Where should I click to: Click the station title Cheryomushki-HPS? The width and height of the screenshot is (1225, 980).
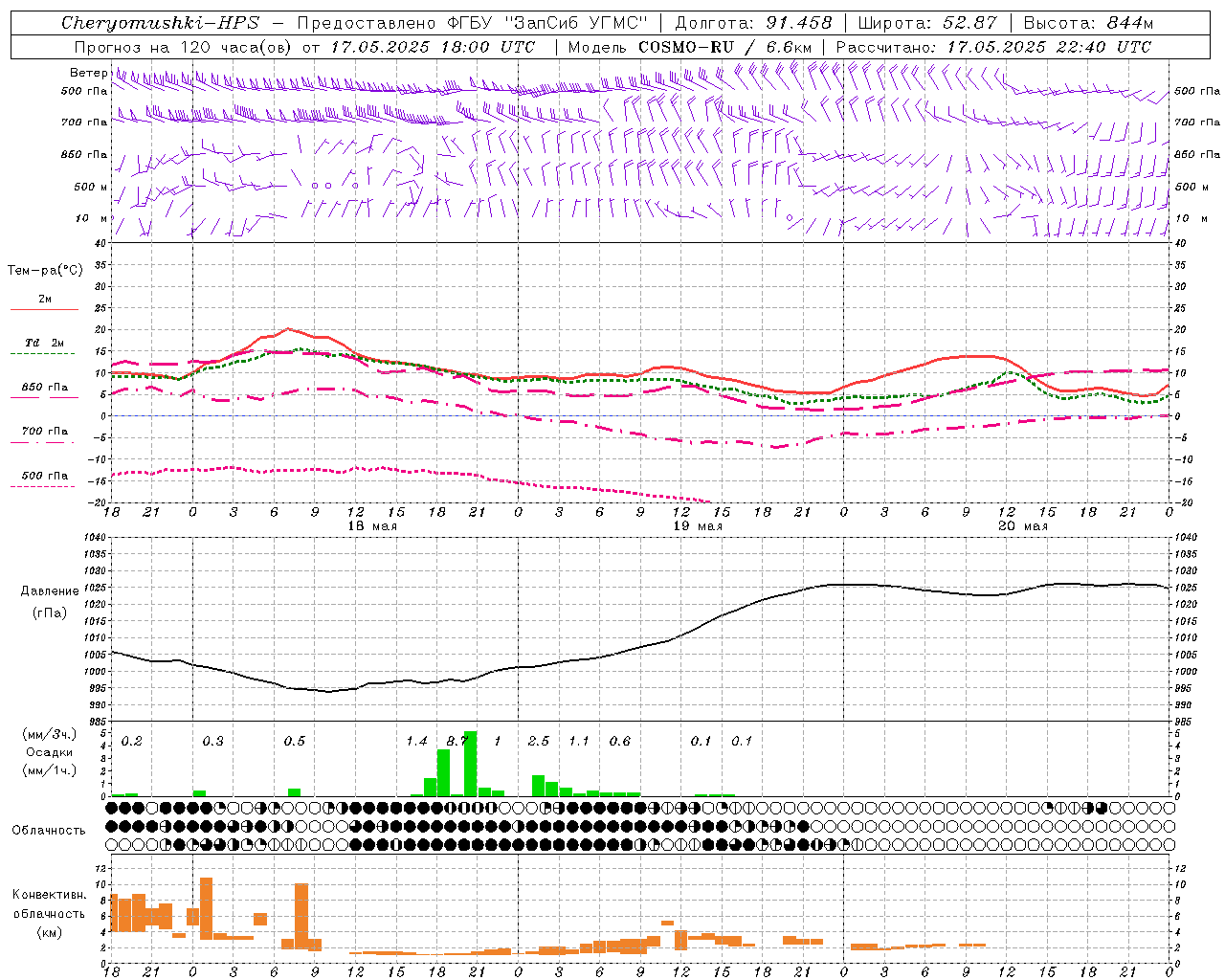pos(160,23)
